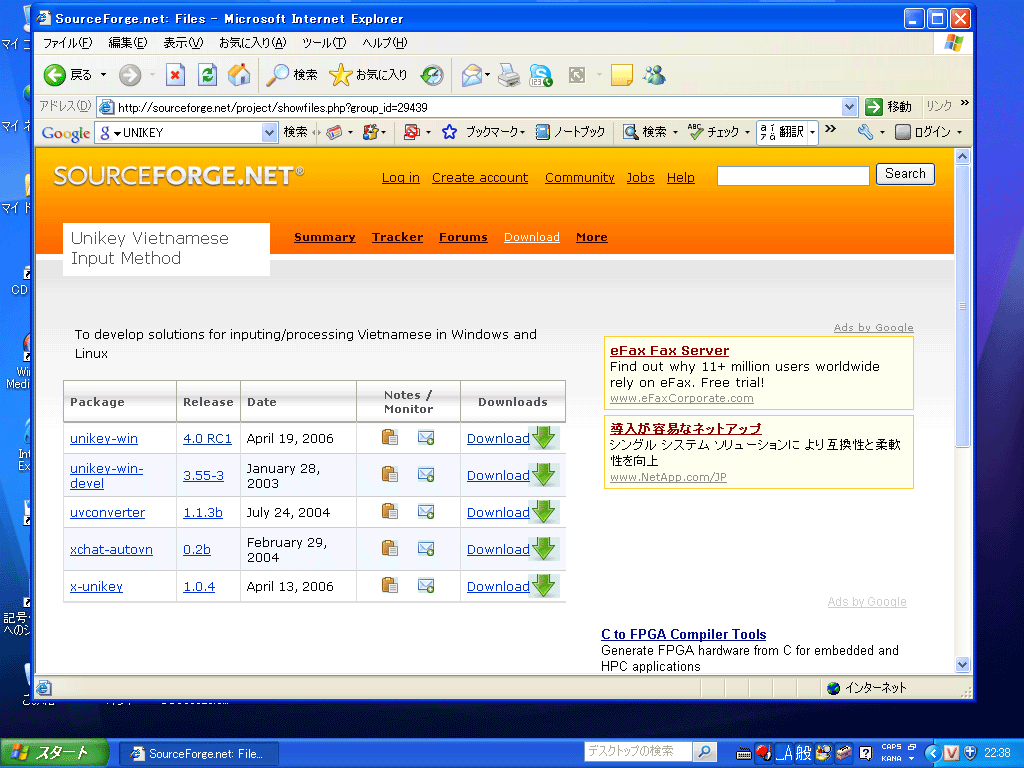Image resolution: width=1024 pixels, height=768 pixels.
Task: Open the ヘルプ(H) menu
Action: 385,43
